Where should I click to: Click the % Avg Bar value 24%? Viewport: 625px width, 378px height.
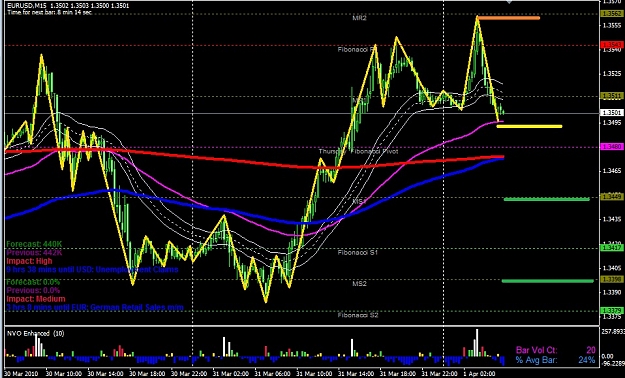(587, 360)
